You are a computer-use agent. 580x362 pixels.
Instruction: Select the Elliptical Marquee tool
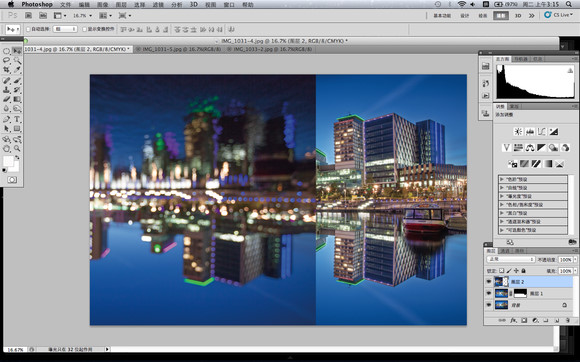point(6,51)
